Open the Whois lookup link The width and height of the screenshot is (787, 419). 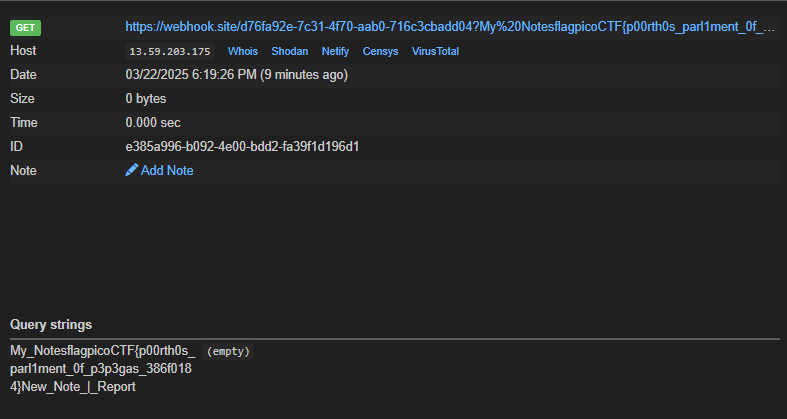(x=243, y=51)
